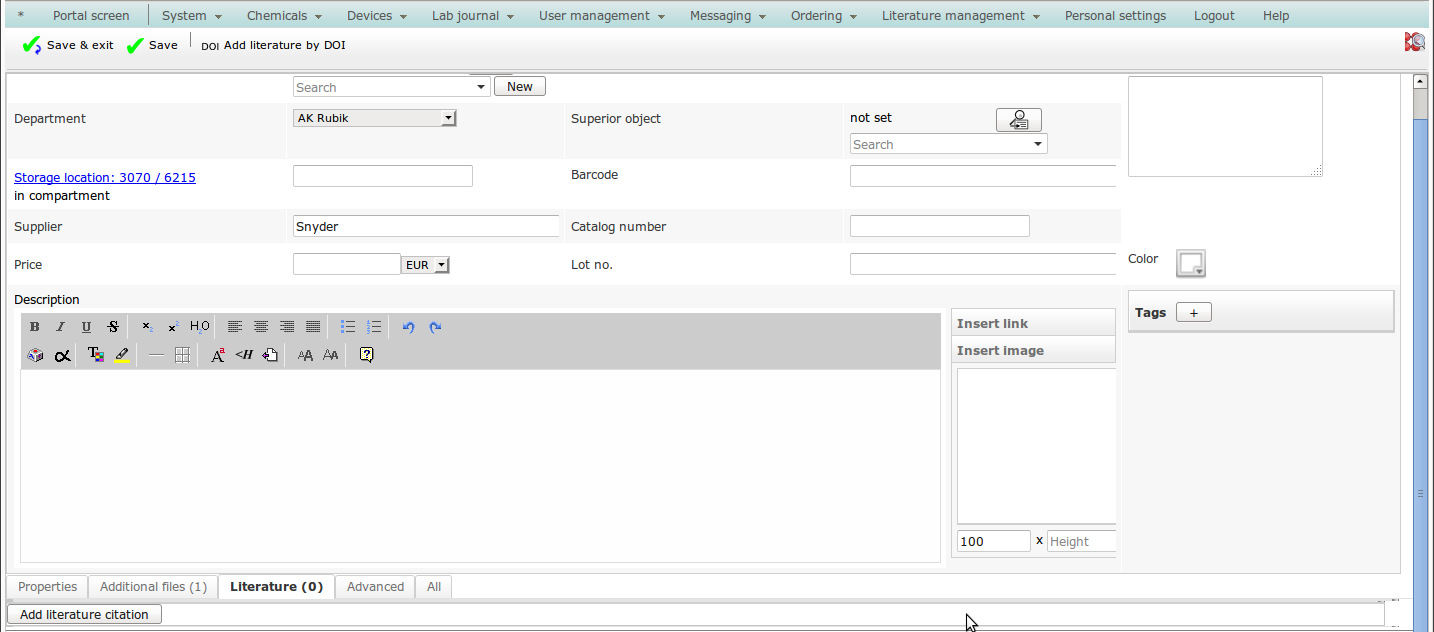Viewport: 1434px width, 632px height.
Task: Click the subscript formatting icon
Action: tap(147, 327)
